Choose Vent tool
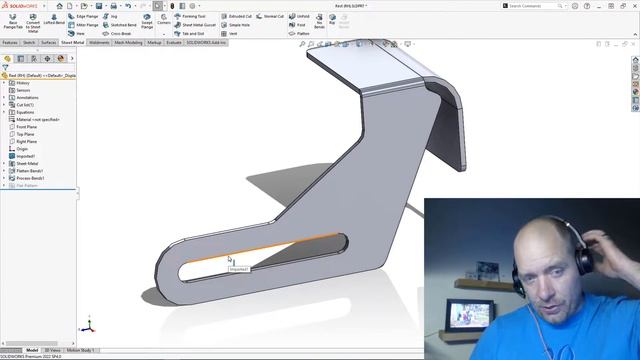 tap(229, 33)
